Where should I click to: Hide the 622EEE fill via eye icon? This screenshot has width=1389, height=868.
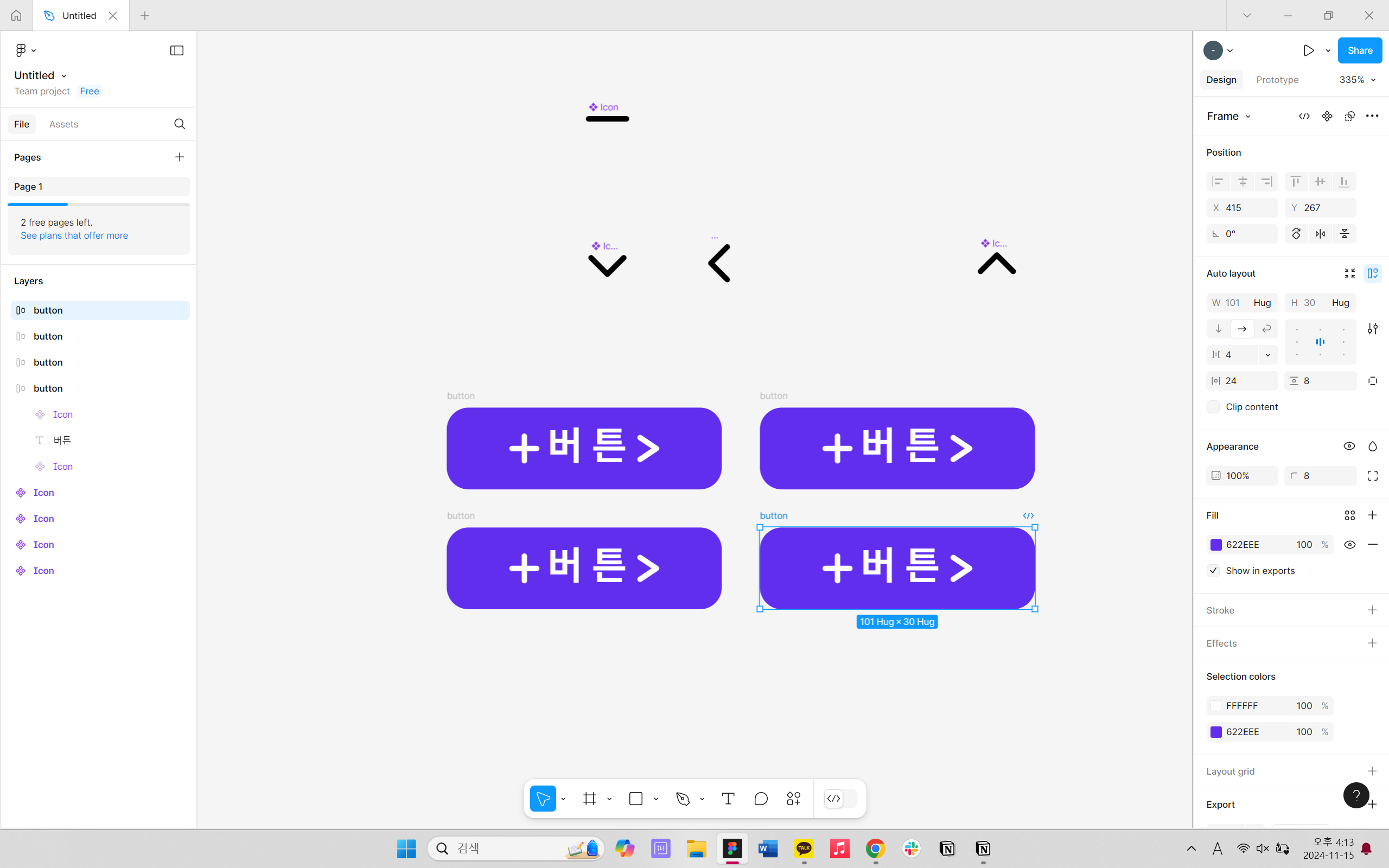coord(1349,545)
